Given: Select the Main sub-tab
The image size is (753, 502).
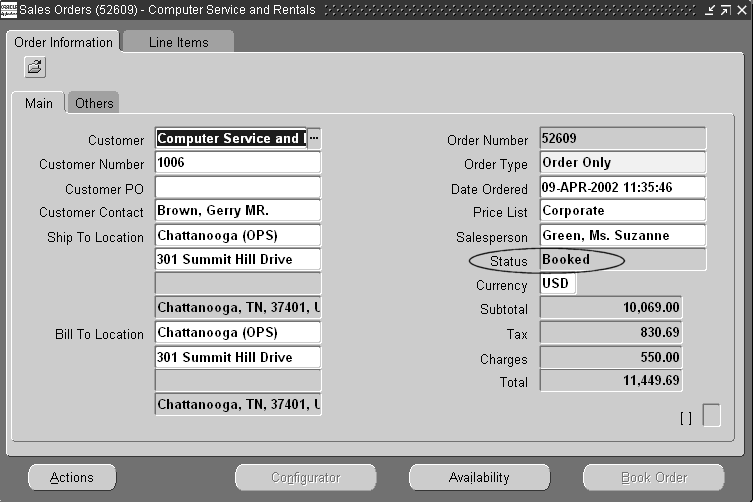Looking at the screenshot, I should 38,103.
